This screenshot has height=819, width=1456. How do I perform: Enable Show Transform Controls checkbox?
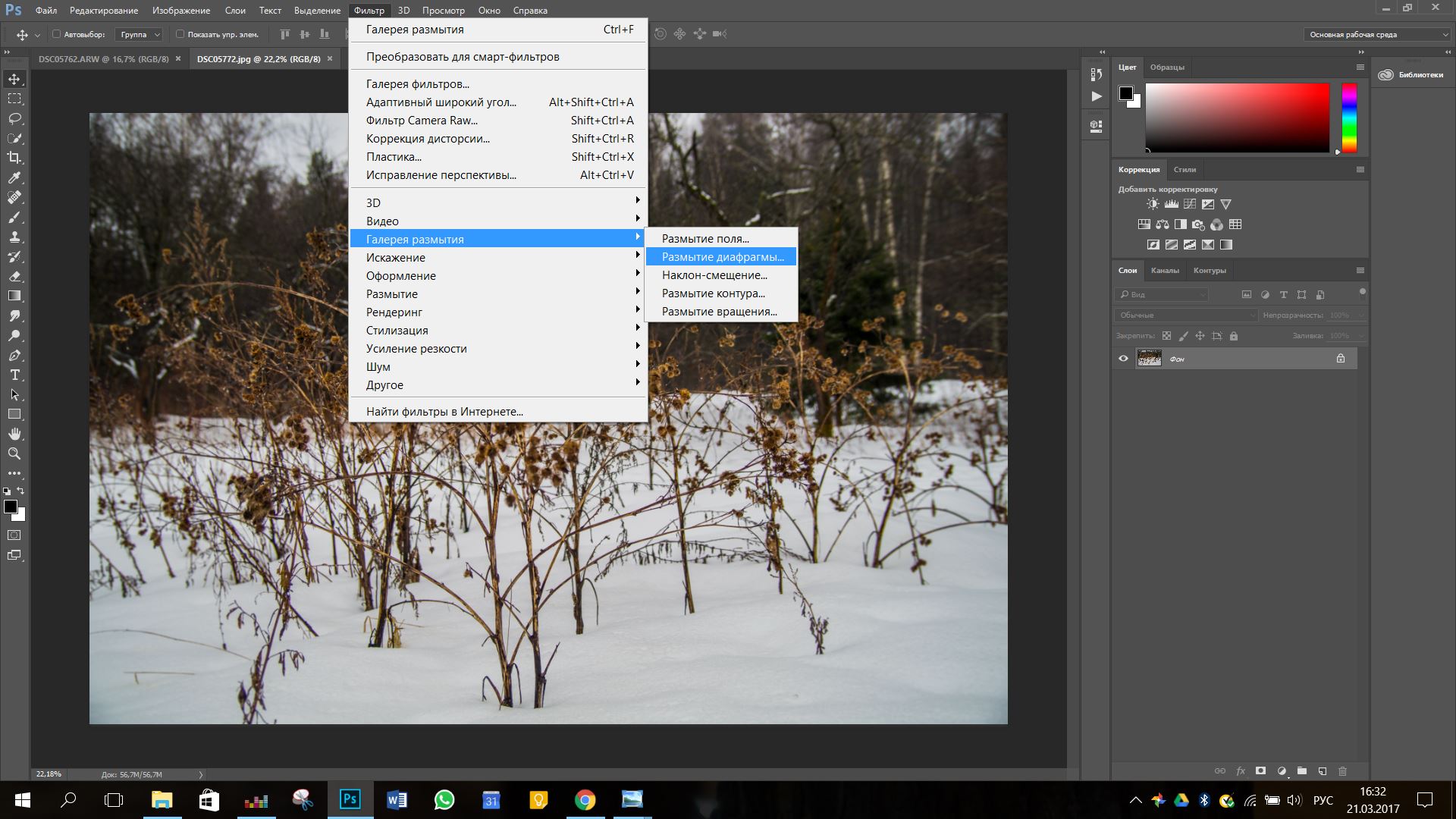point(180,34)
